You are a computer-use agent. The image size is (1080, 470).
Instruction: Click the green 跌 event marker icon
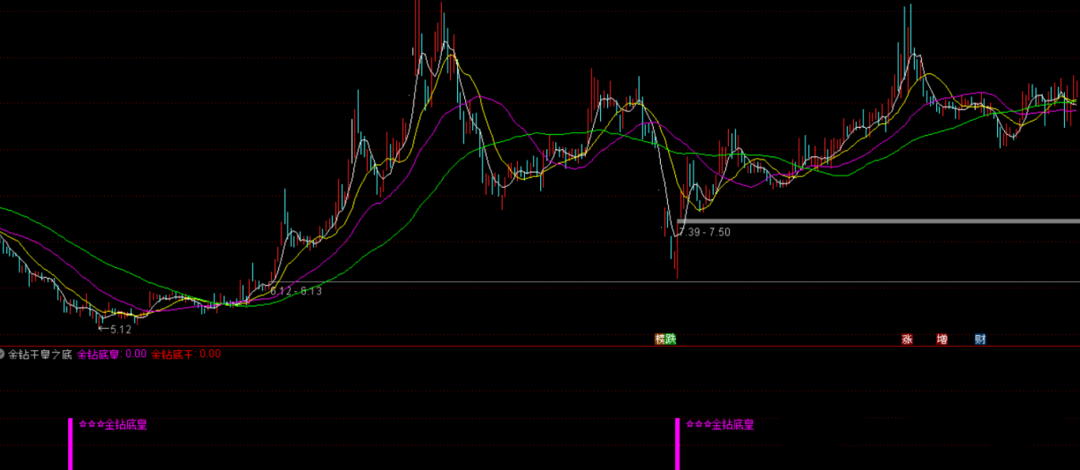pos(671,339)
